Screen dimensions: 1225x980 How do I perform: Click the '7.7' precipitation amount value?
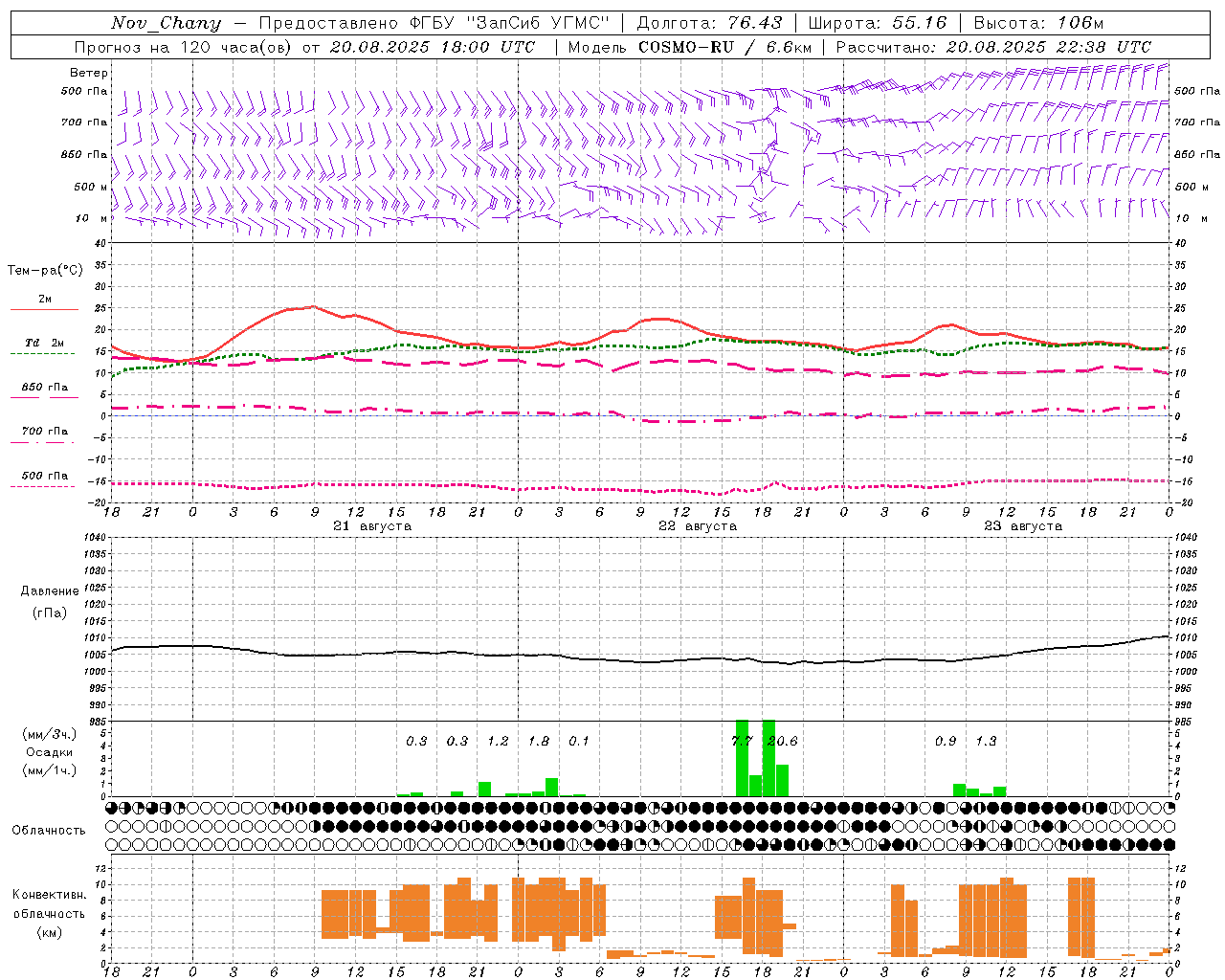(x=742, y=742)
